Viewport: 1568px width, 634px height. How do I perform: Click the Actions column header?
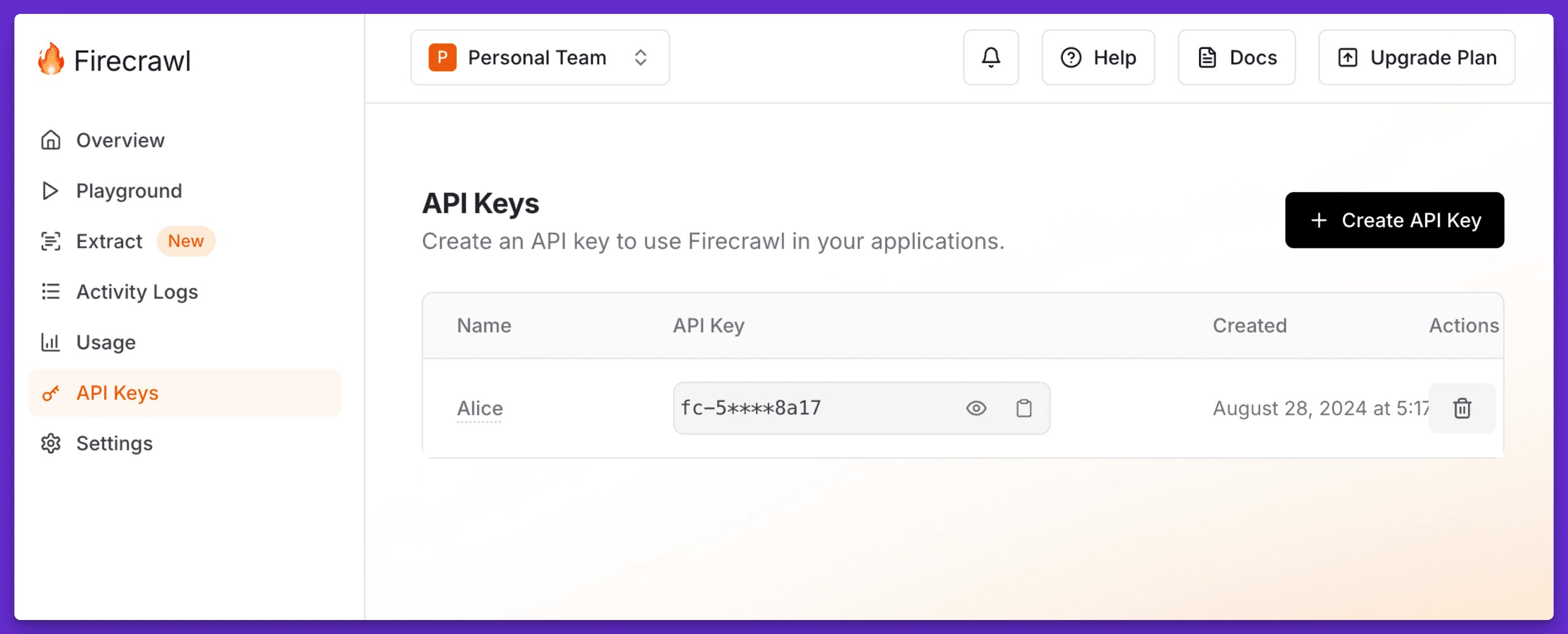click(1464, 326)
